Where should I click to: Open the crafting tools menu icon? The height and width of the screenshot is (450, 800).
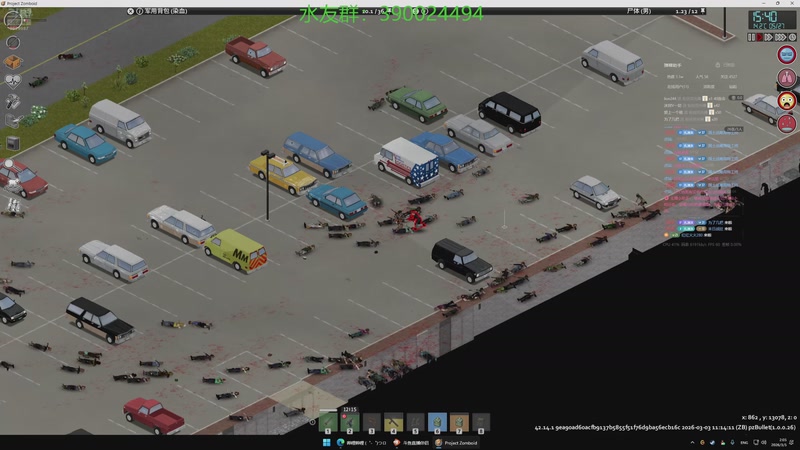tap(13, 102)
